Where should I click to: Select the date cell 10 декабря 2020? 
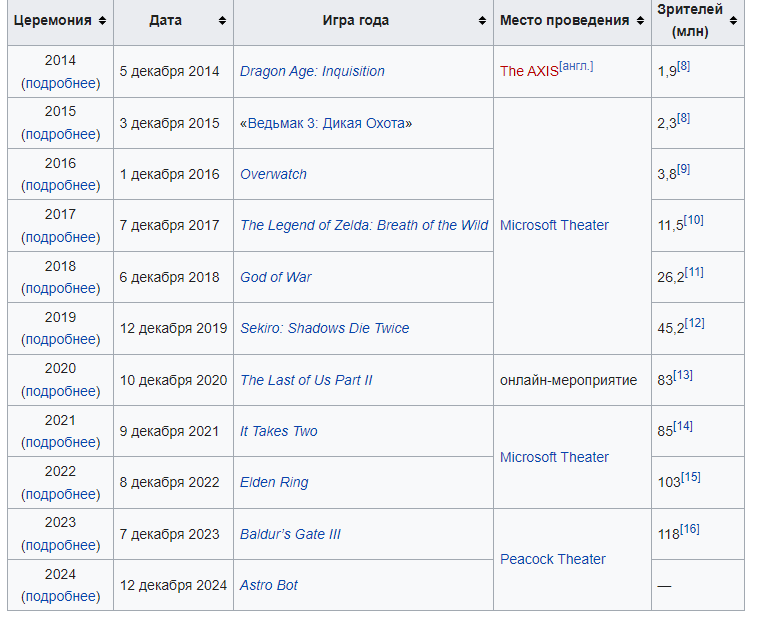[173, 380]
